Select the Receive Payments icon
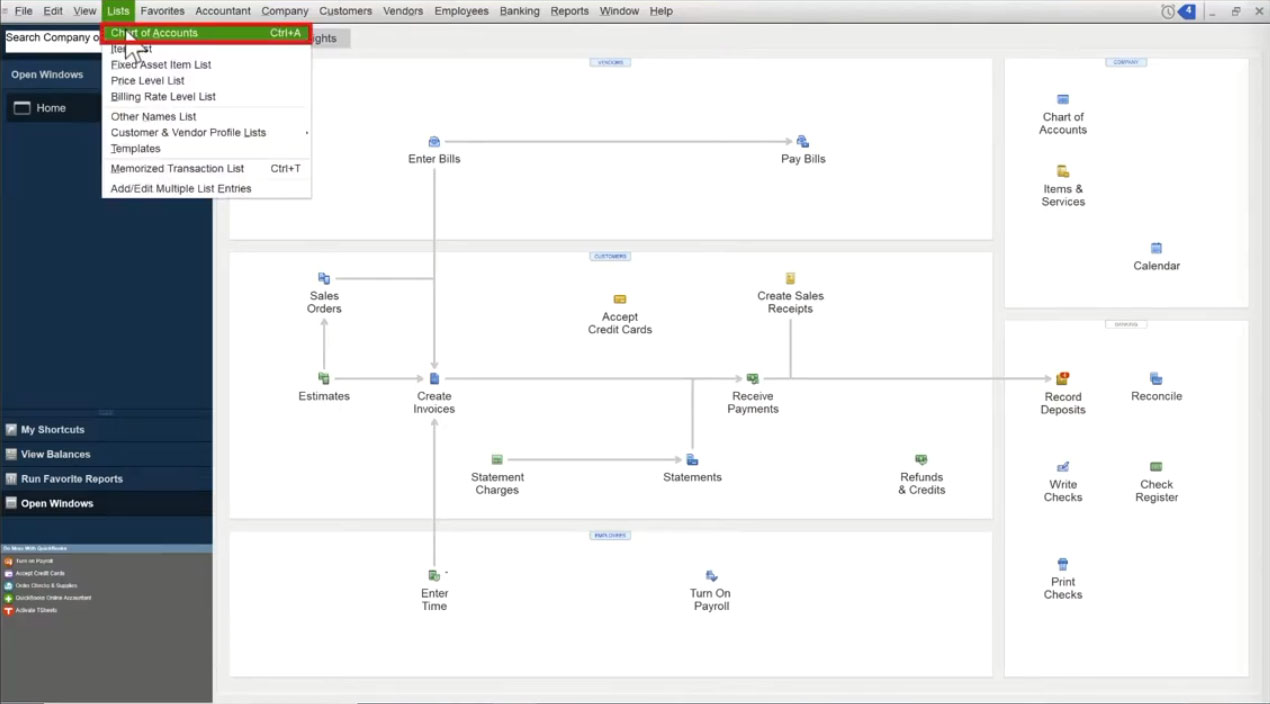 tap(752, 379)
